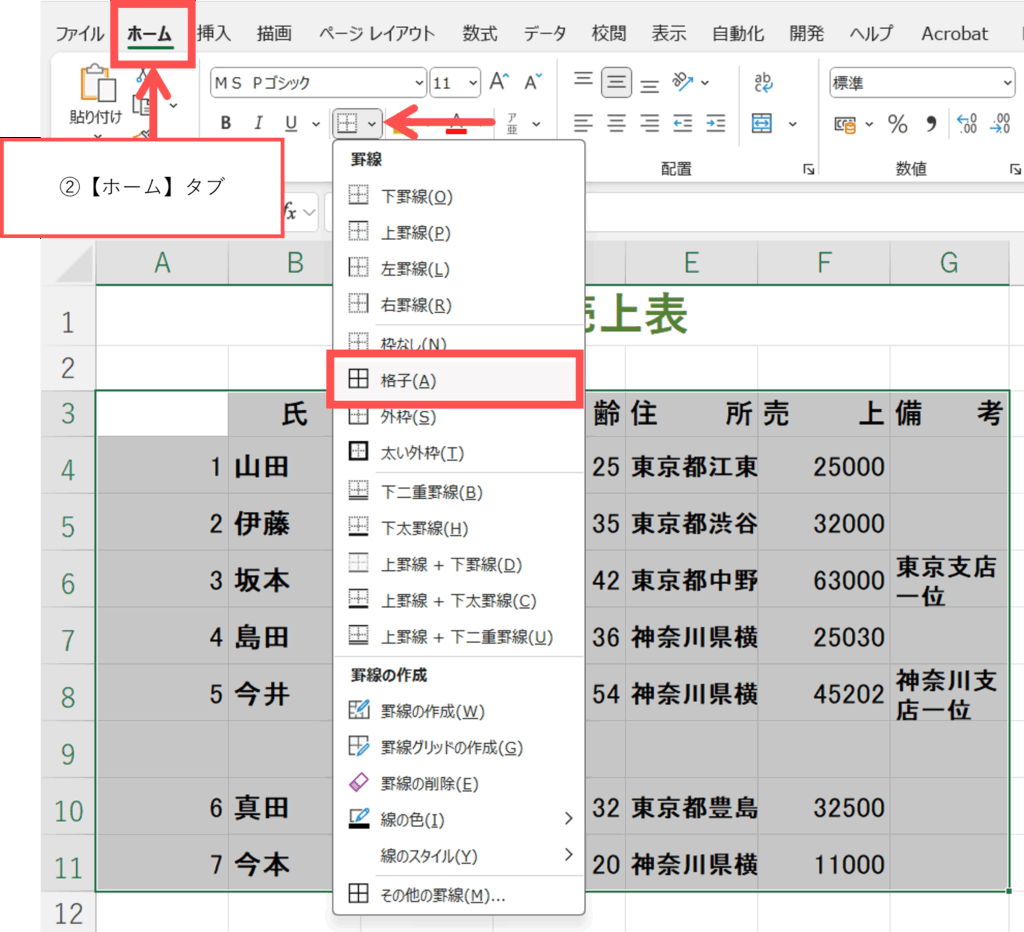The image size is (1024, 932).
Task: Select column header F
Action: point(823,263)
